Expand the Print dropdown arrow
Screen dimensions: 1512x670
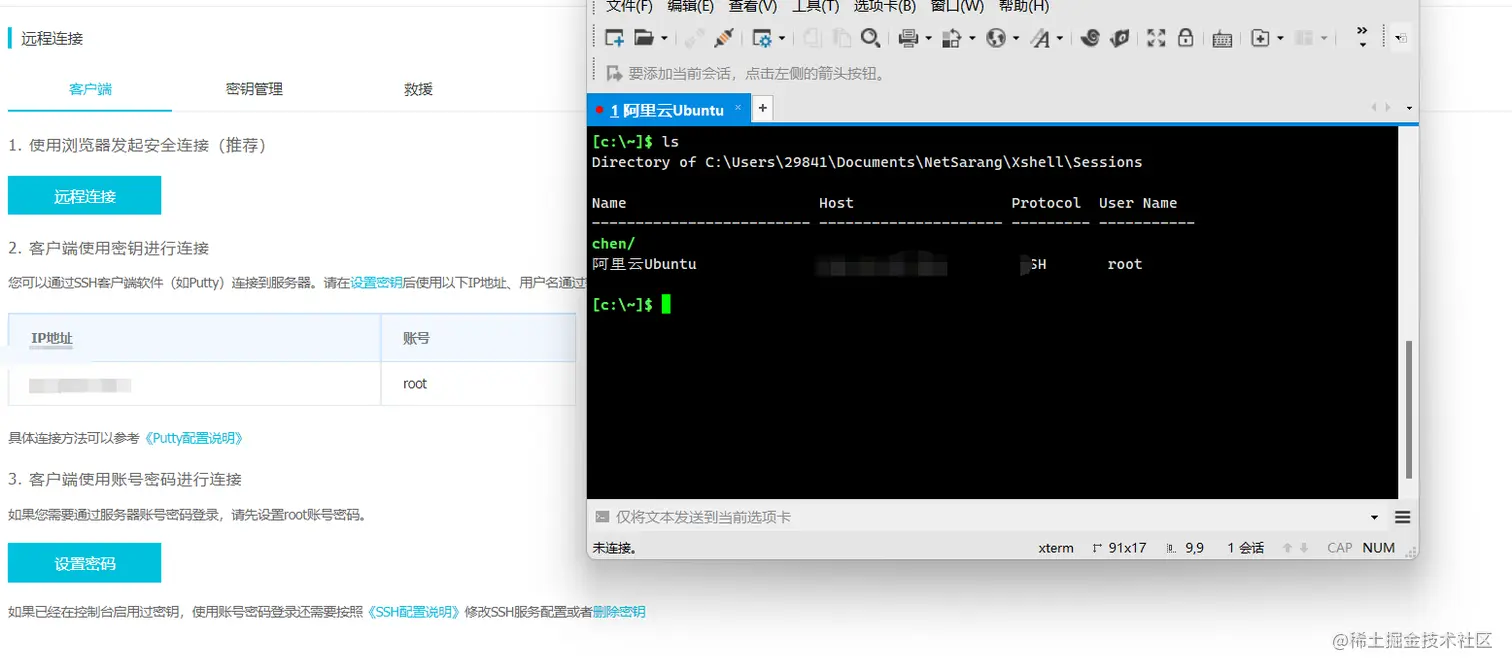928,39
